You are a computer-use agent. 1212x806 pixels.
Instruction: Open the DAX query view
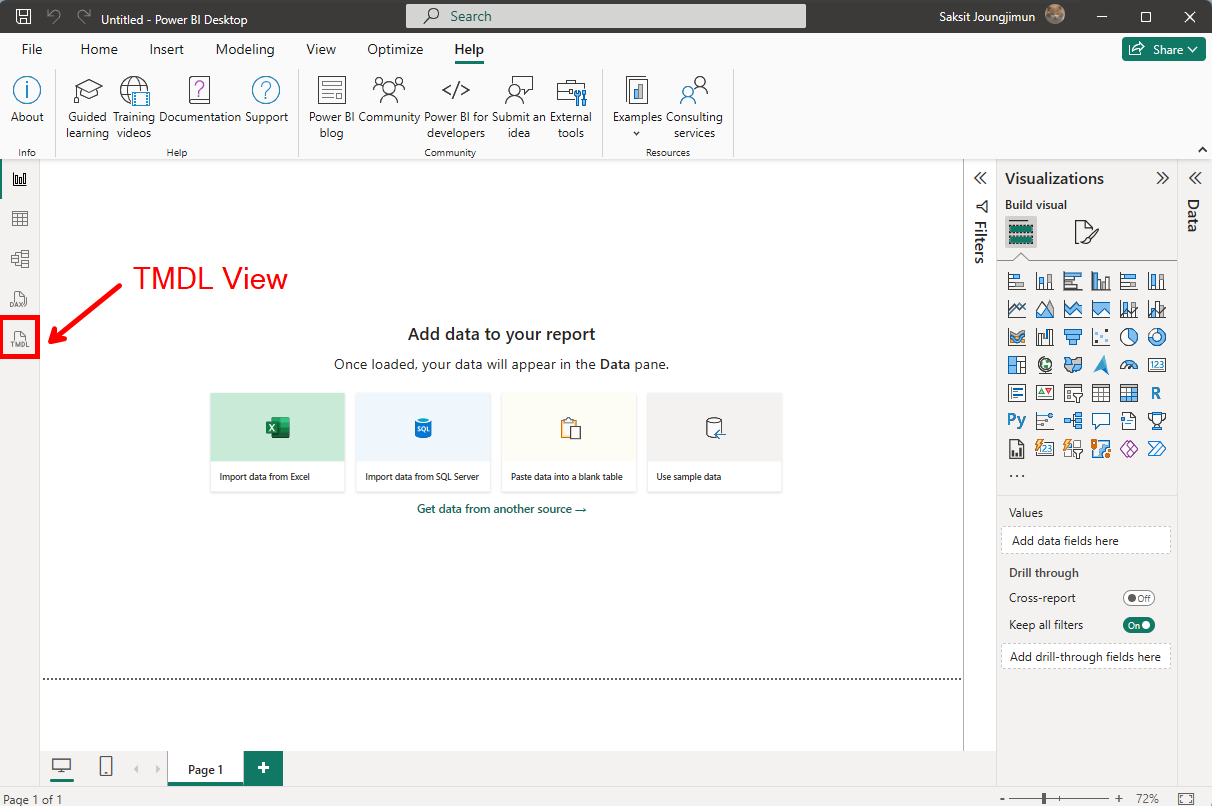20,297
